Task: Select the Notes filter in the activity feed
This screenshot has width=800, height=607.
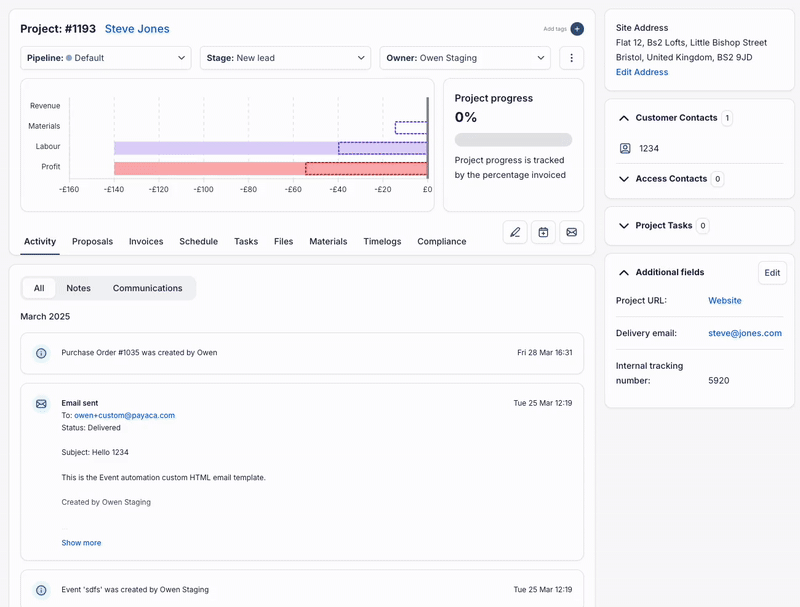Action: (78, 288)
